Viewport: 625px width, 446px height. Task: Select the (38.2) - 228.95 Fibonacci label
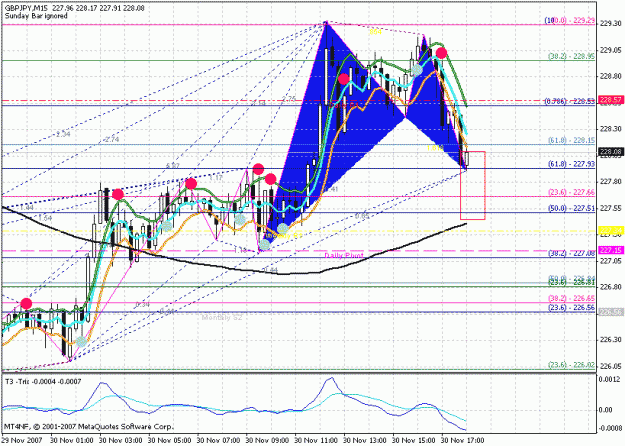(571, 57)
